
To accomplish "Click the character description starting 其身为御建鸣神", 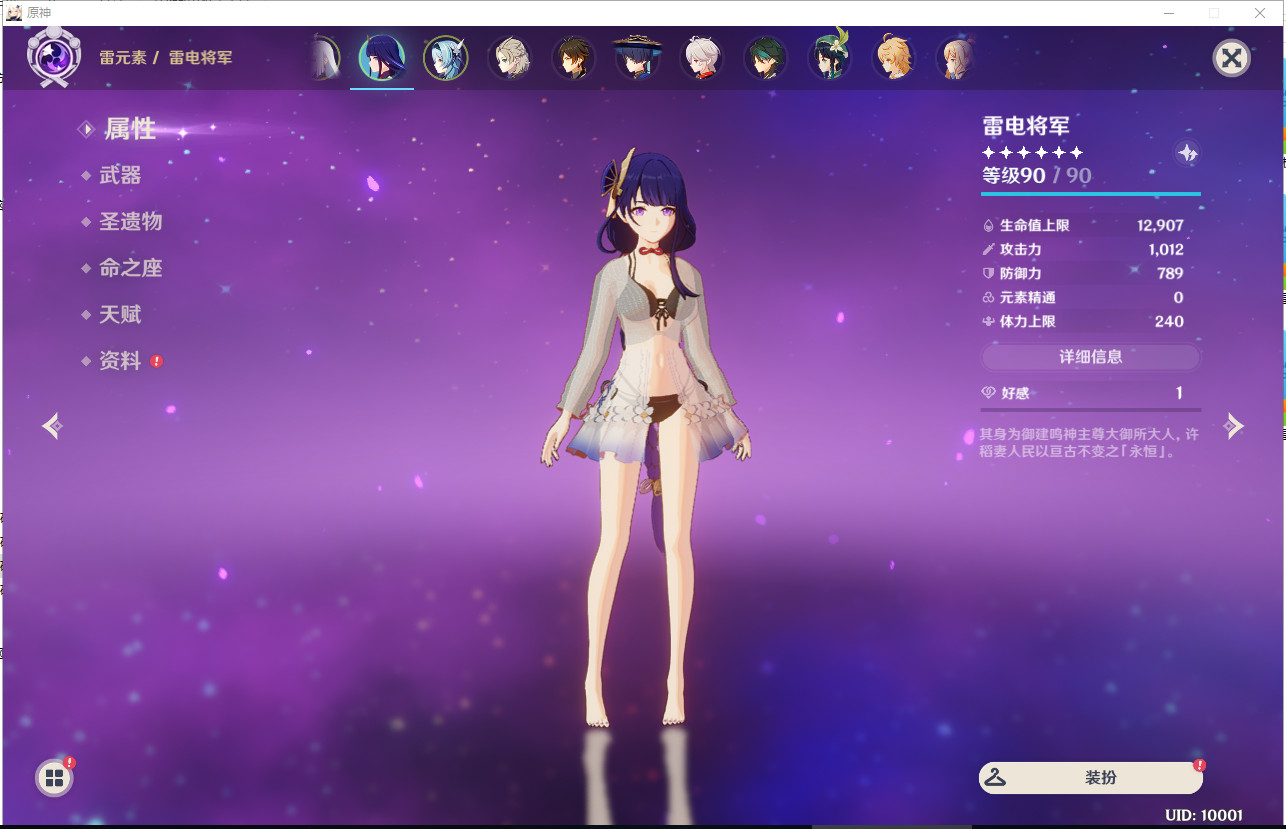I will pos(1089,443).
